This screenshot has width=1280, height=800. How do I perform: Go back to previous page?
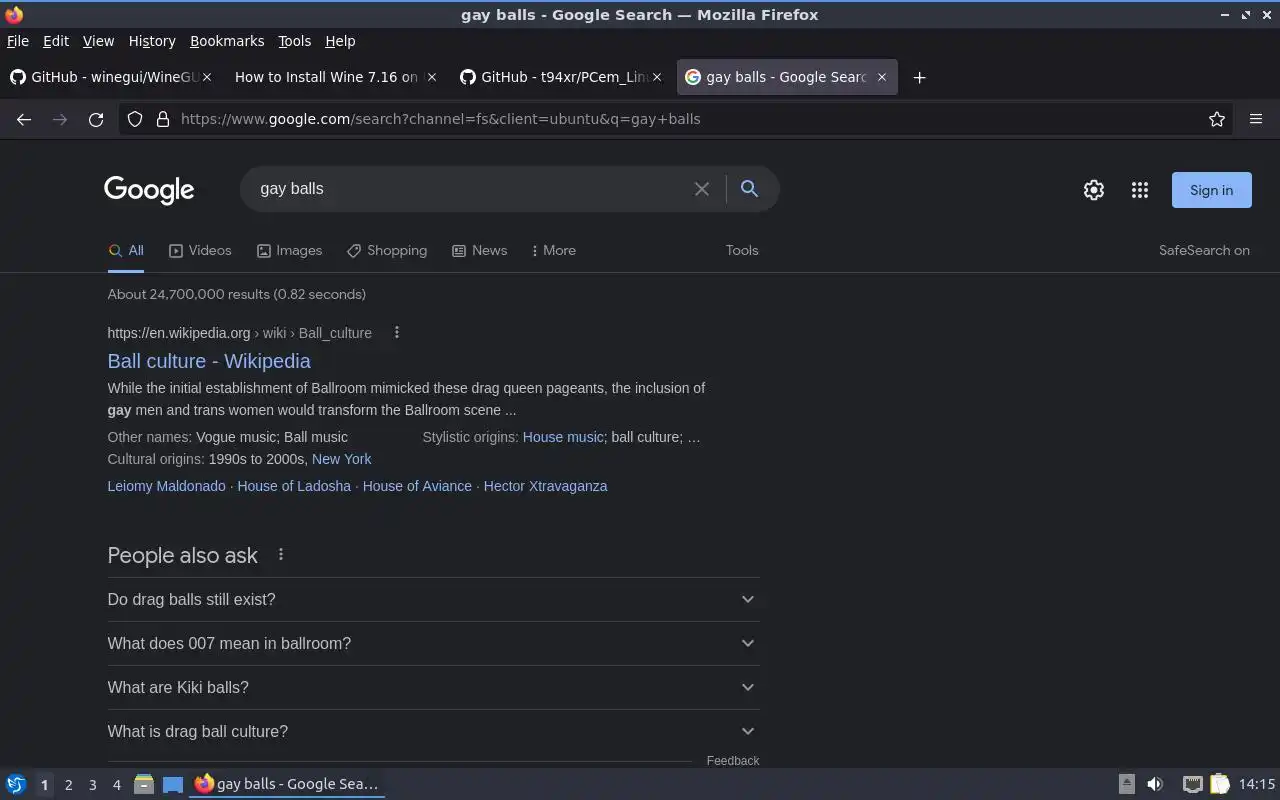coord(24,119)
